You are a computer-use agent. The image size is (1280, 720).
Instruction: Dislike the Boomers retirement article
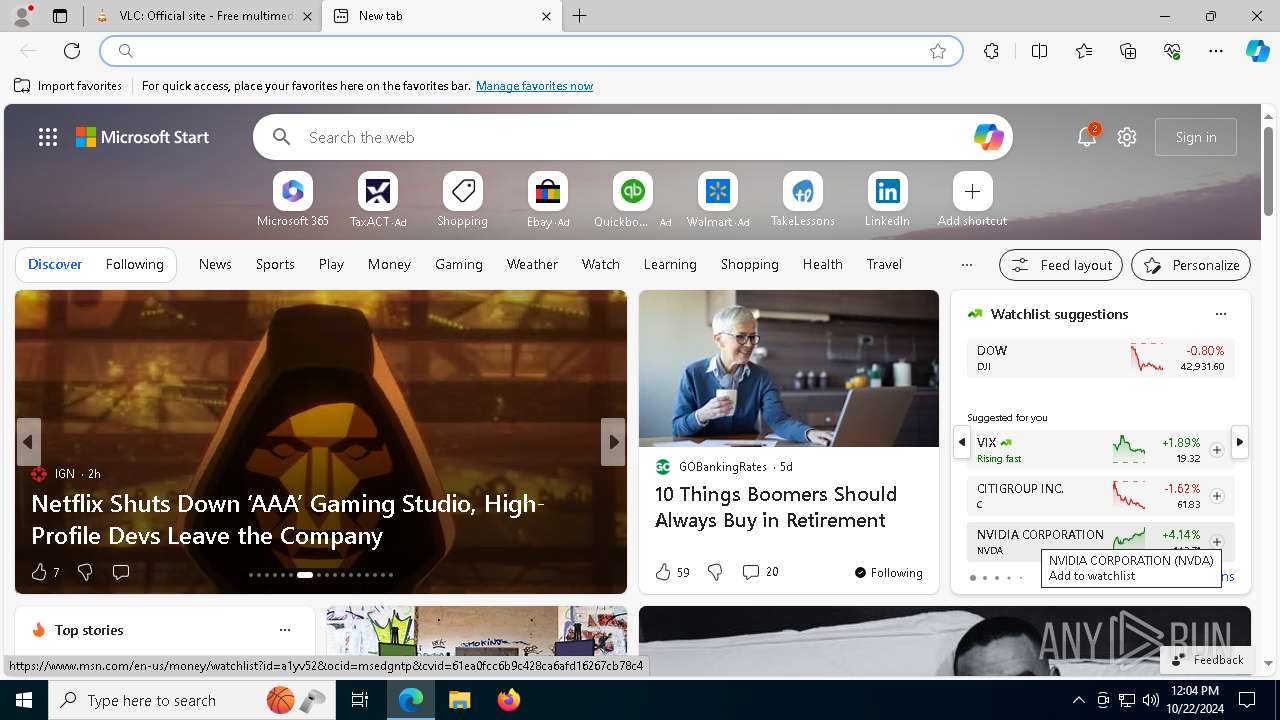[715, 572]
